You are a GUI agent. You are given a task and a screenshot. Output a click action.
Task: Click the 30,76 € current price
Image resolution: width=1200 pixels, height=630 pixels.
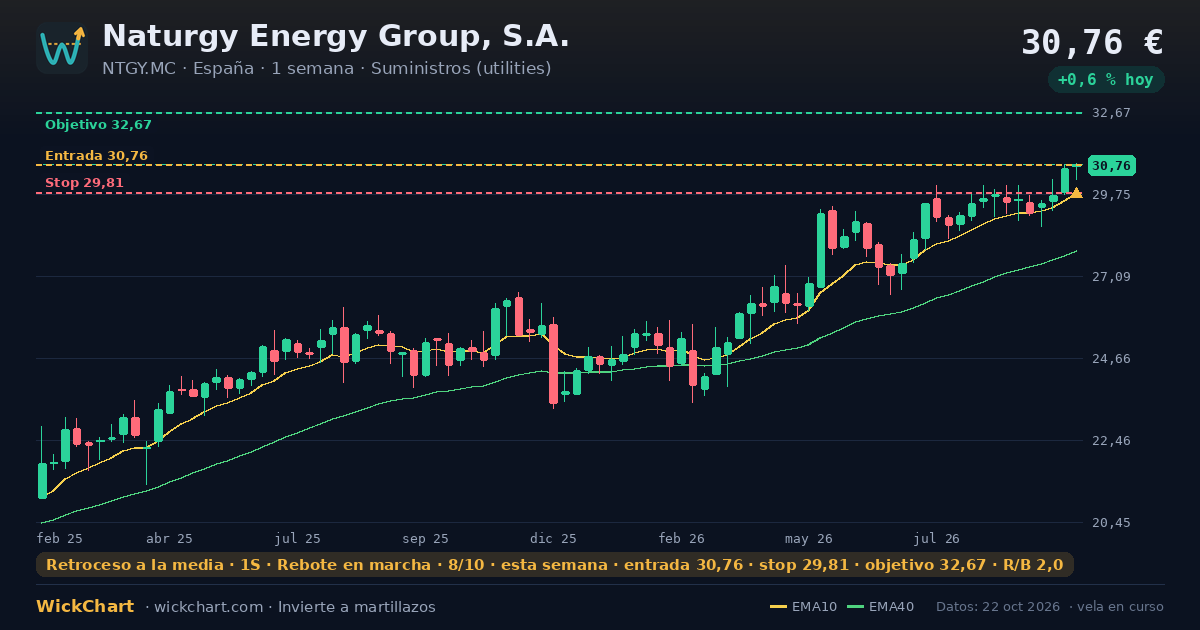(1092, 42)
